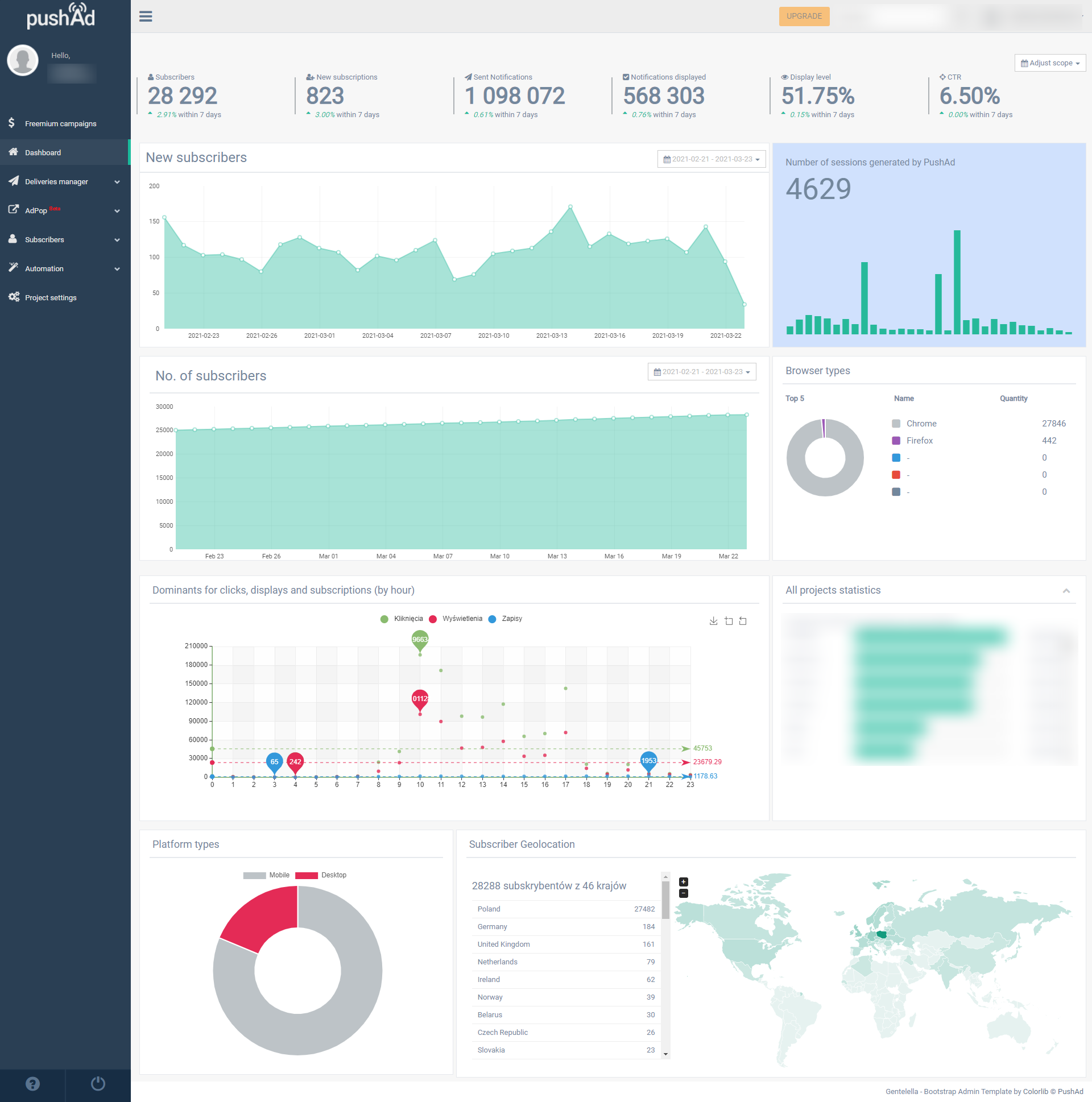Open the New subscribers date range picker
This screenshot has width=1092, height=1102.
(x=711, y=159)
